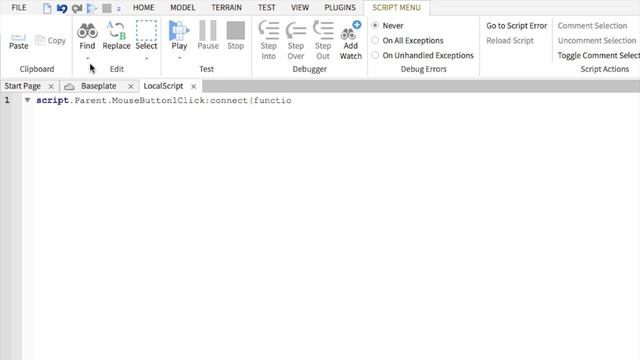Click Toggle Comment Selection

598,55
